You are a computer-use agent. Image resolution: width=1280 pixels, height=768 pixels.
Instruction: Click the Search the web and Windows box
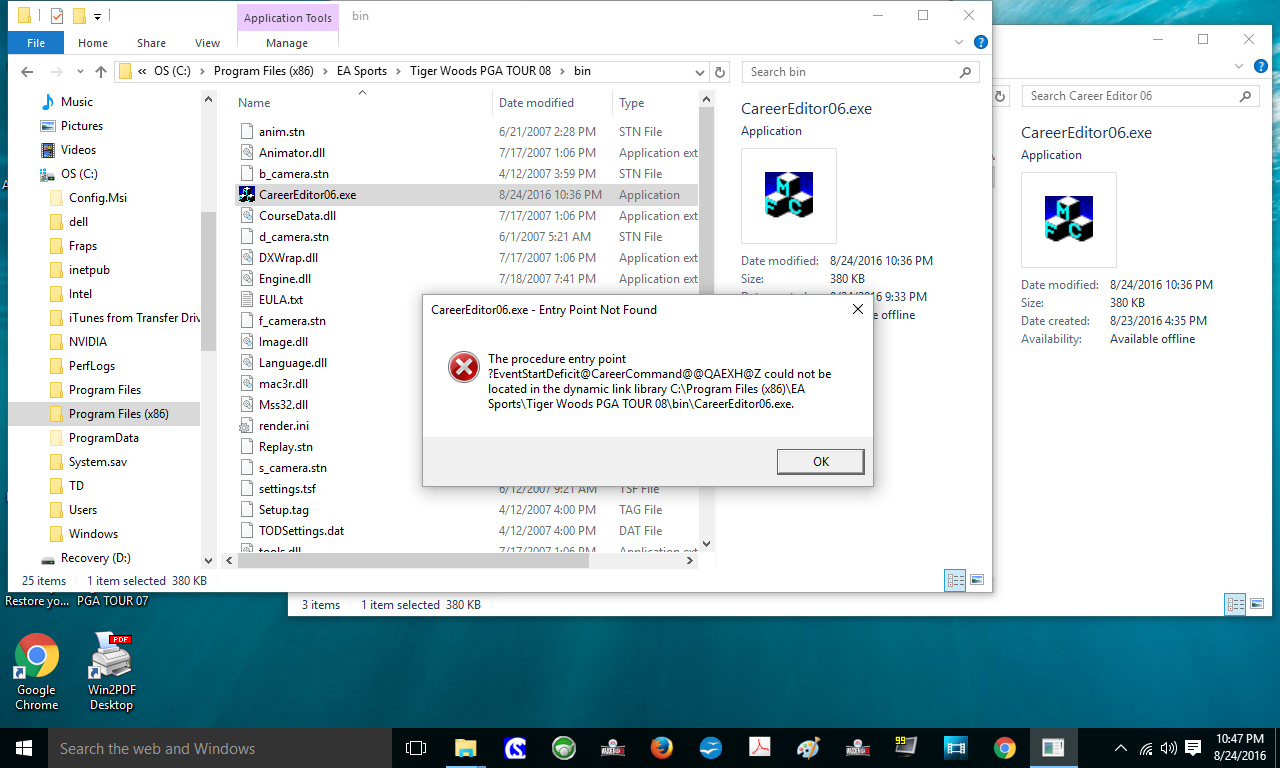point(220,748)
